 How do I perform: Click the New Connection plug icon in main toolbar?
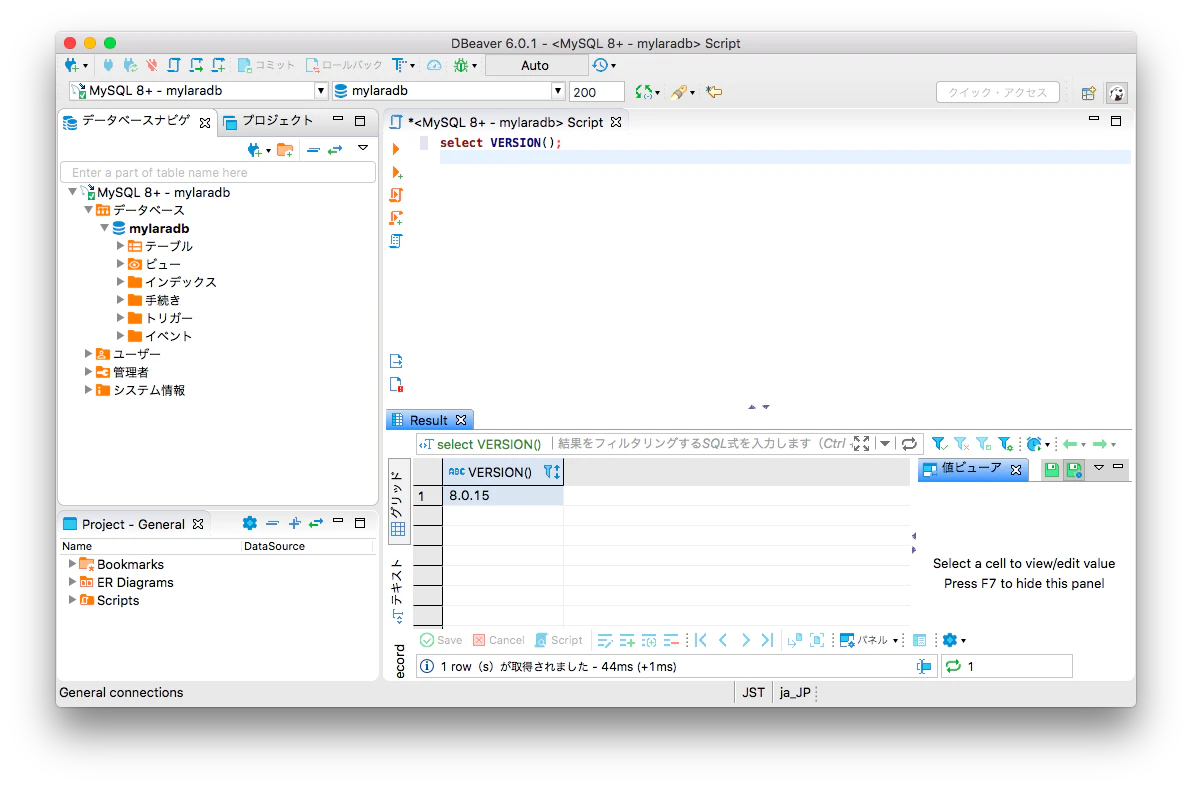tap(71, 65)
